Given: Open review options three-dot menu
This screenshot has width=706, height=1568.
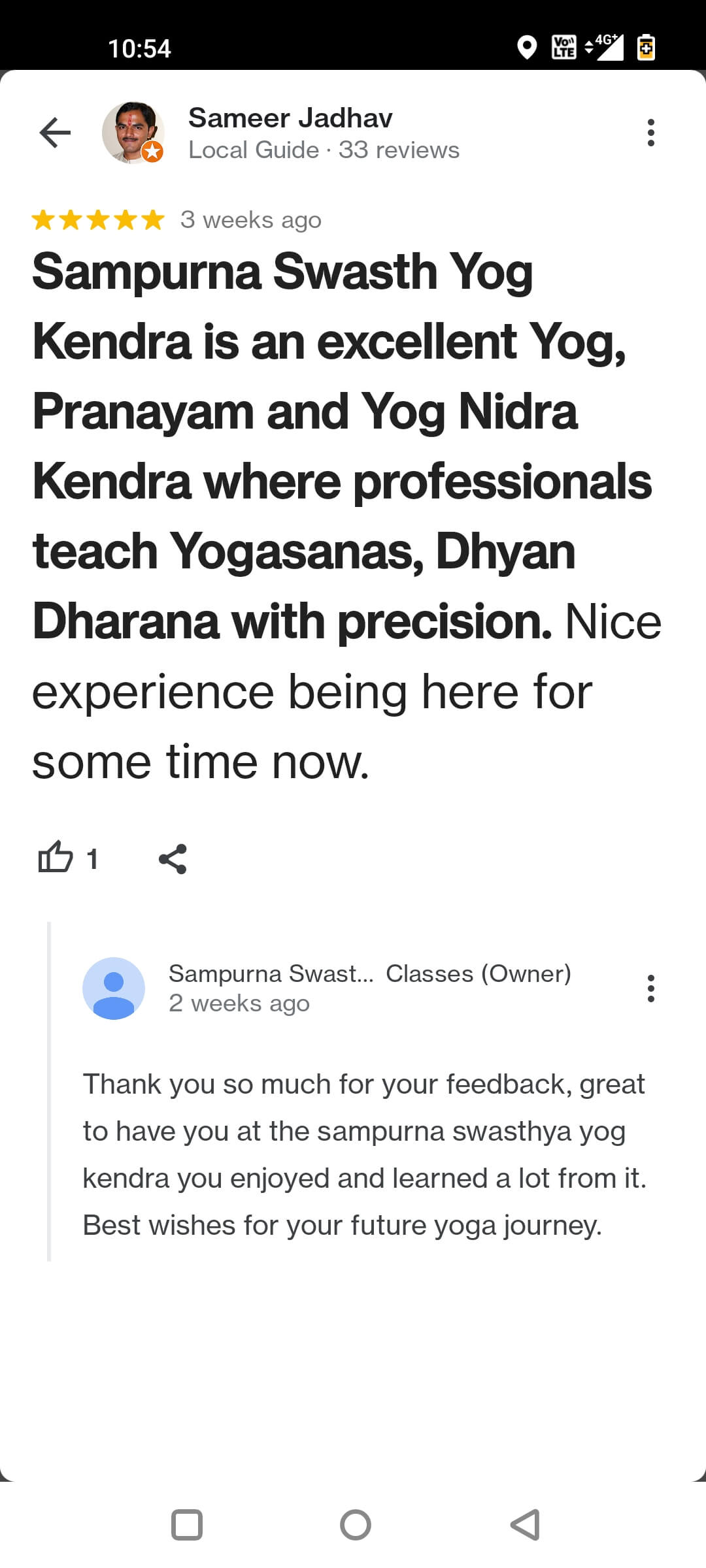Looking at the screenshot, I should point(650,133).
